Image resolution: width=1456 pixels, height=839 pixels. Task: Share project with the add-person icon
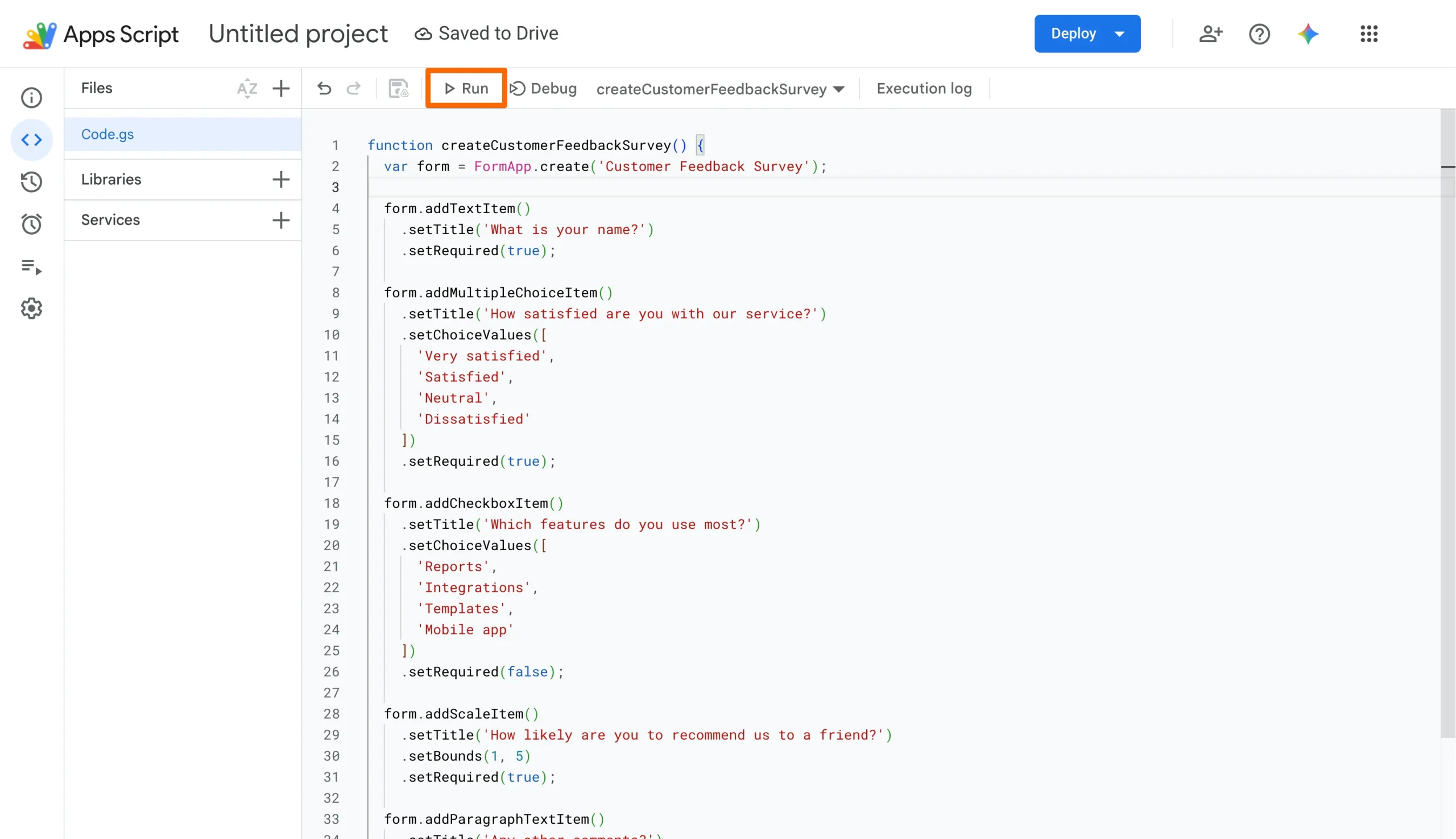click(1210, 34)
